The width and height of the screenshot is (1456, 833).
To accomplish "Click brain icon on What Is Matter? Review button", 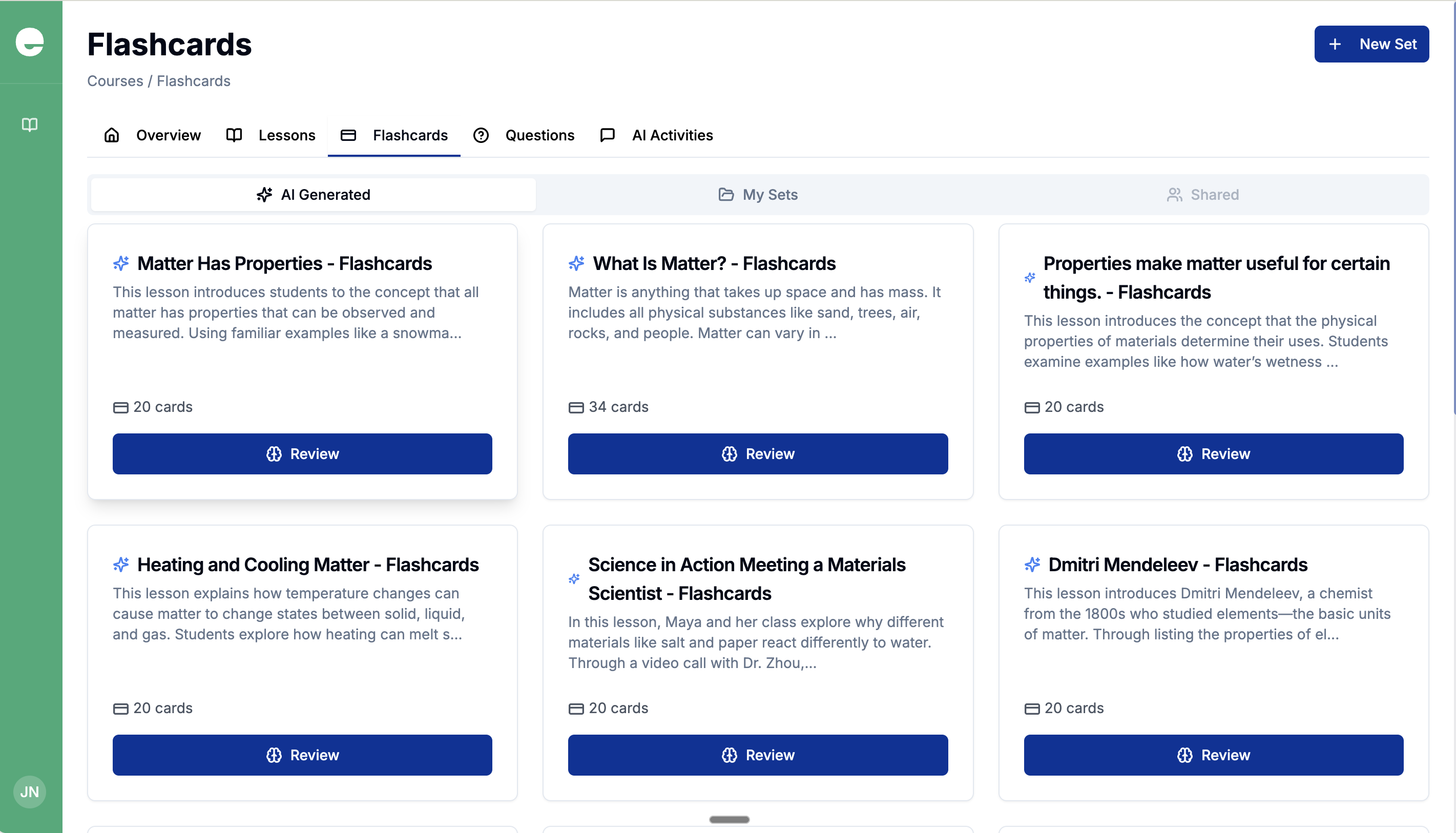I will point(730,454).
